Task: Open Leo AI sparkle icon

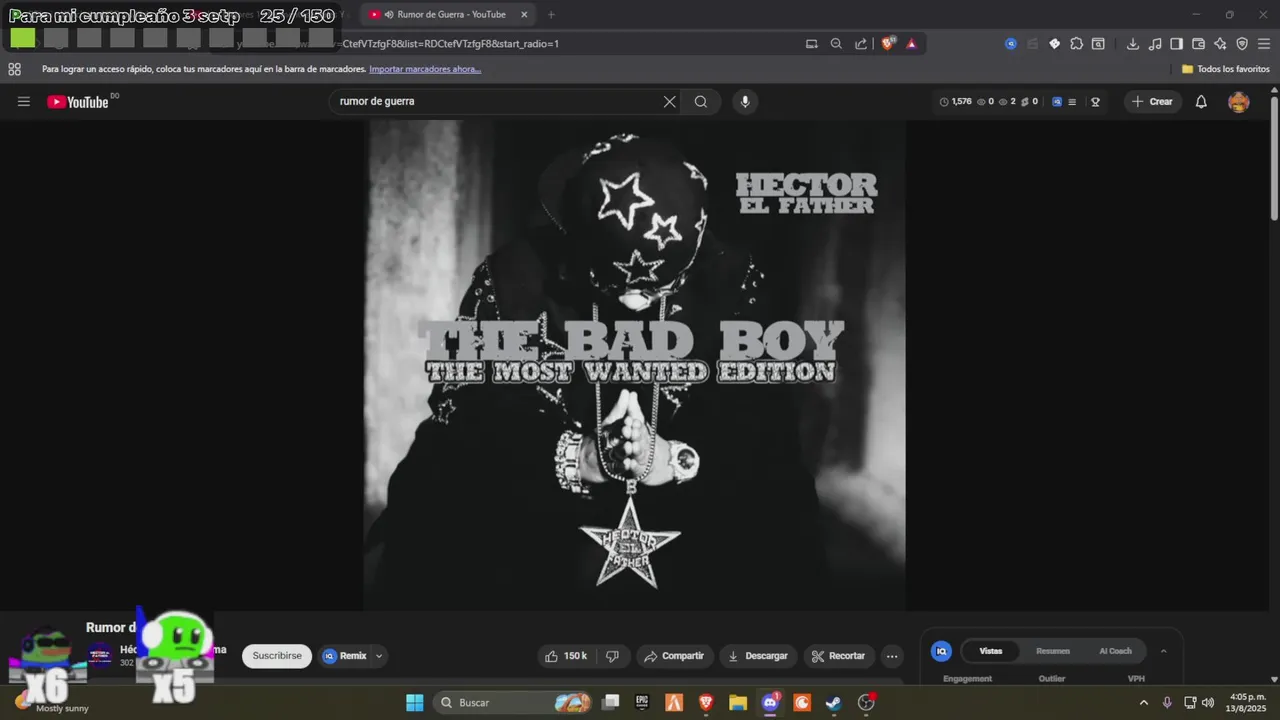Action: [x=1220, y=44]
